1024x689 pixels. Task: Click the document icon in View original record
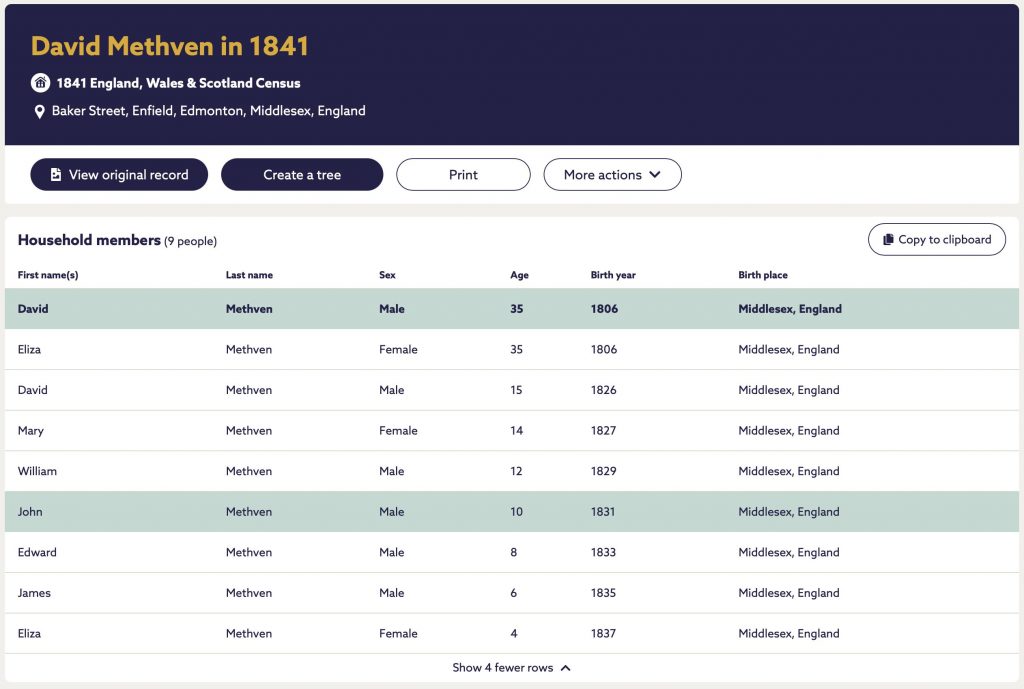(56, 174)
